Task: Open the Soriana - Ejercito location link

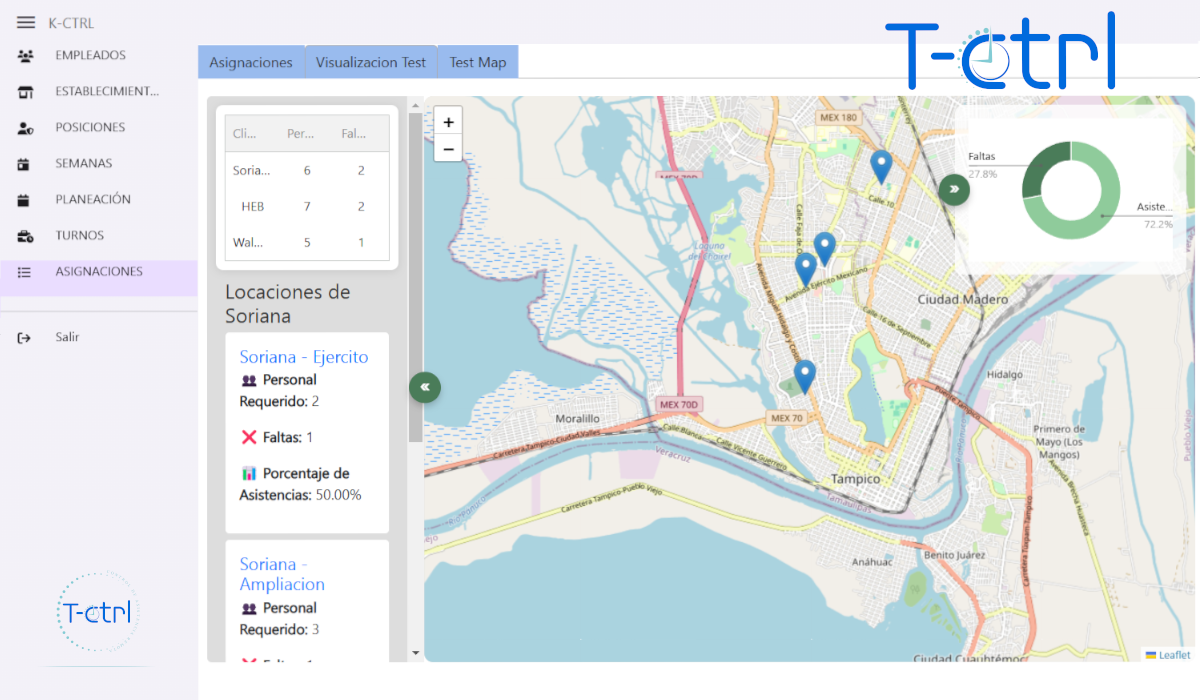Action: (x=304, y=357)
